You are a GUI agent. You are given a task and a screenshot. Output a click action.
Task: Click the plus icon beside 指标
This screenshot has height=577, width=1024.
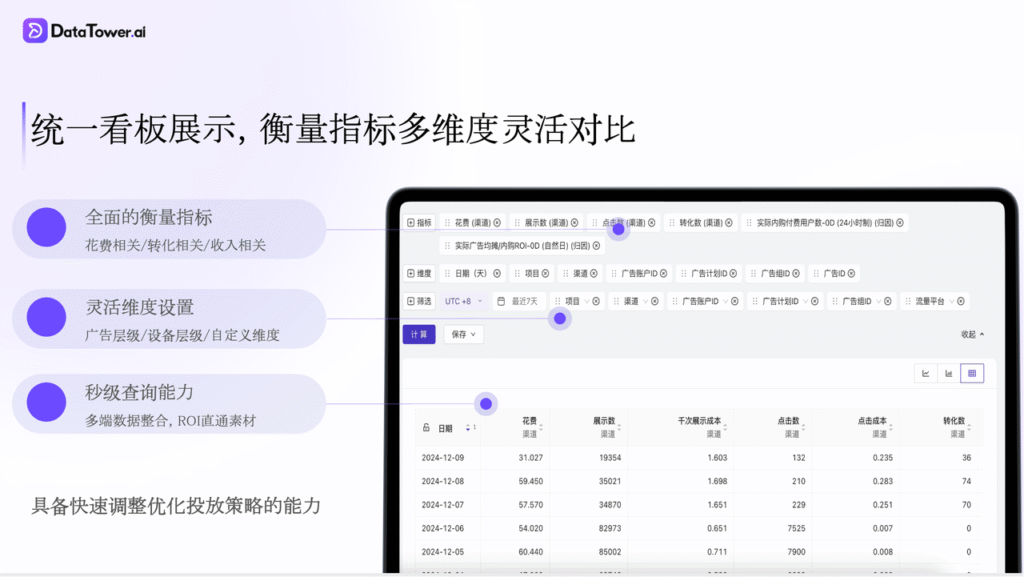pos(410,222)
